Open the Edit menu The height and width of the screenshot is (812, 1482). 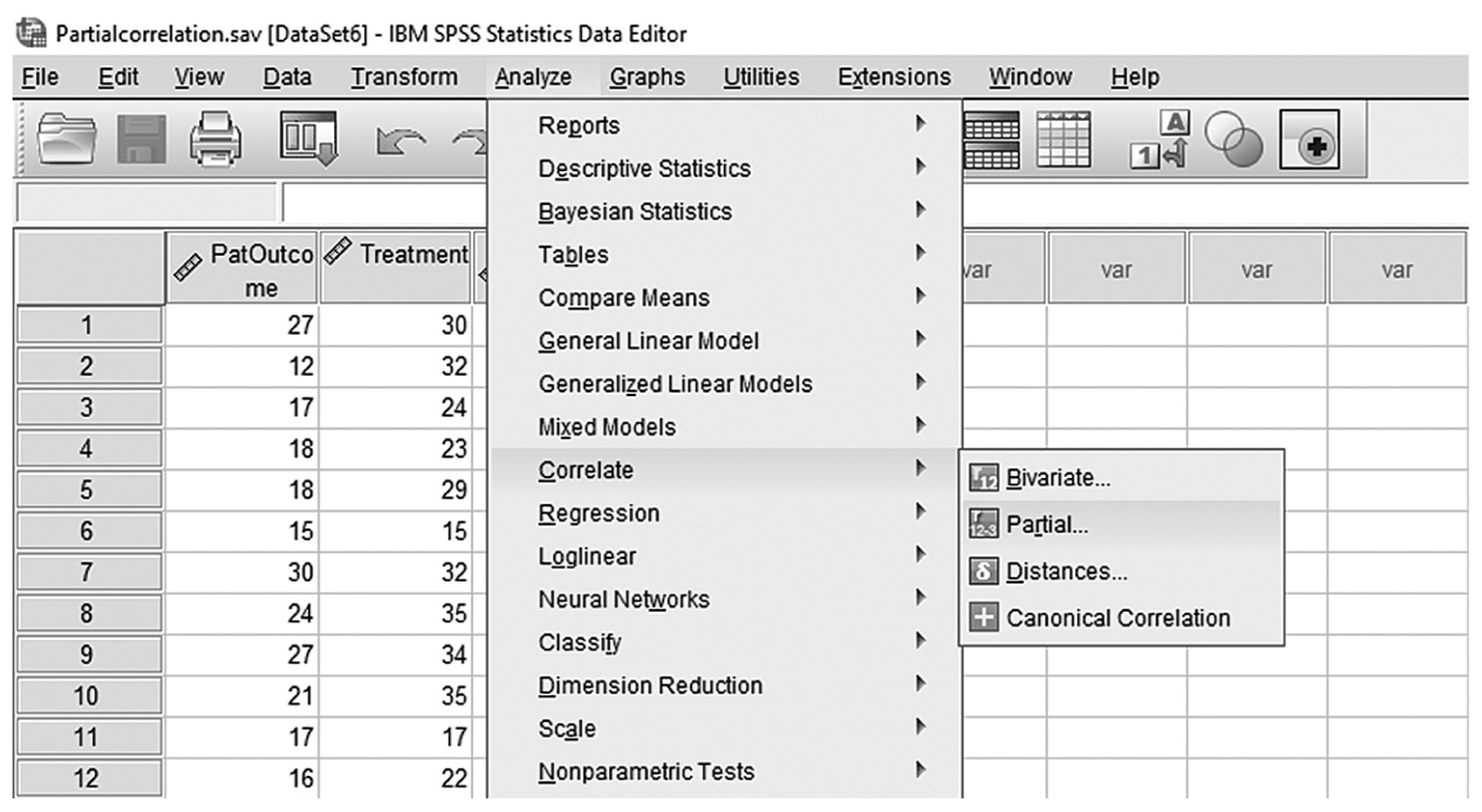118,77
